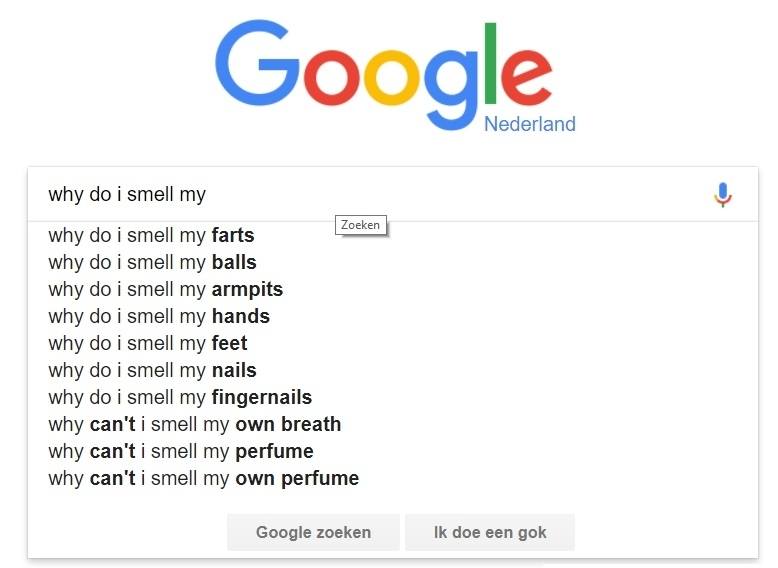The width and height of the screenshot is (778, 568).
Task: Click the typed query text in search box
Action: pyautogui.click(x=127, y=194)
